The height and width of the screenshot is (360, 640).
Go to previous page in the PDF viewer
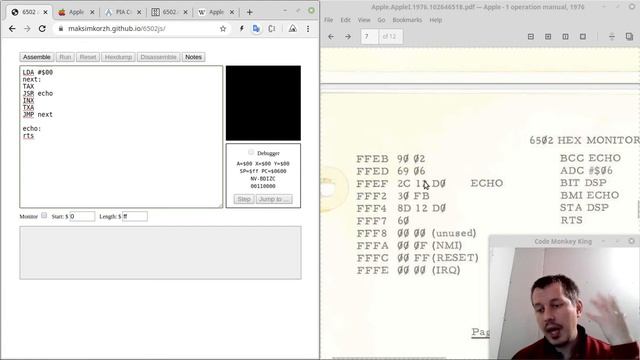tap(331, 37)
